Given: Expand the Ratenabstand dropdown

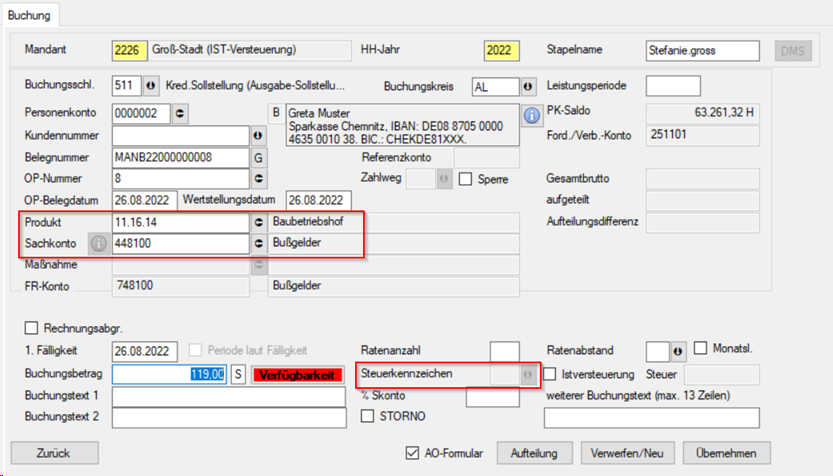Looking at the screenshot, I should pos(678,351).
